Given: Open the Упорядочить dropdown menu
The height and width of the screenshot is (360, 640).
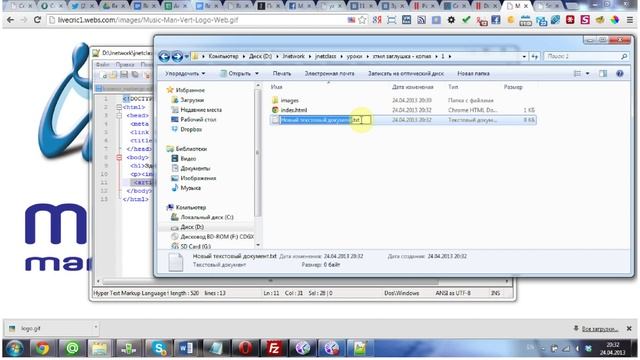Looking at the screenshot, I should (x=185, y=73).
